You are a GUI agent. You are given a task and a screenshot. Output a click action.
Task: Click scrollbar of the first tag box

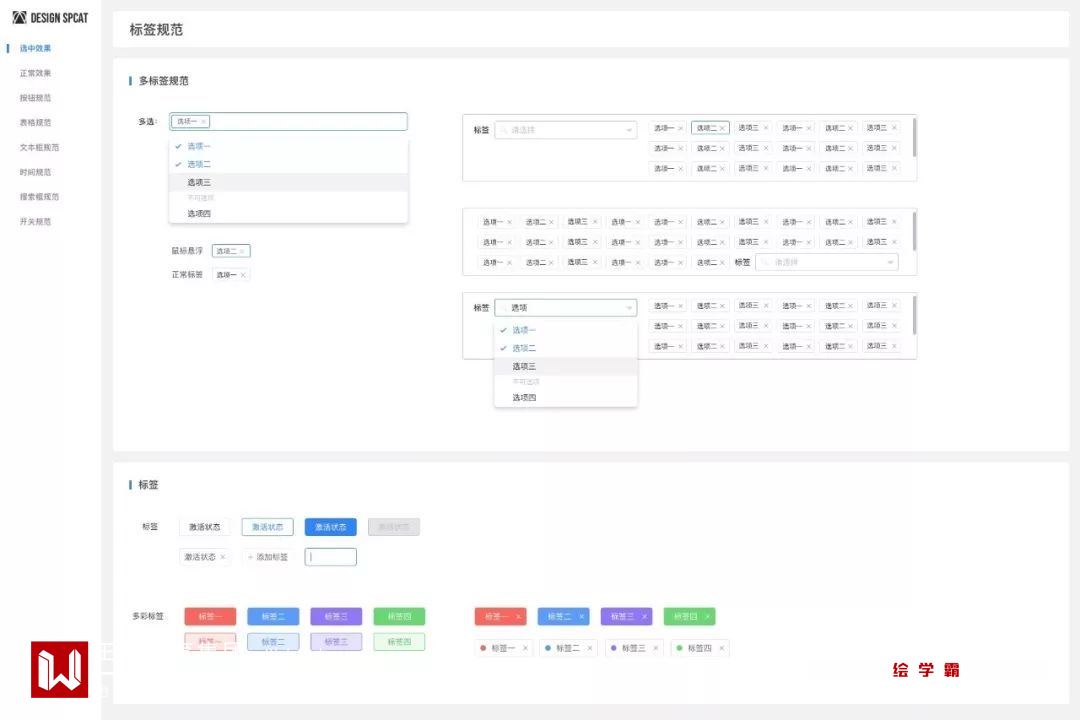[914, 138]
